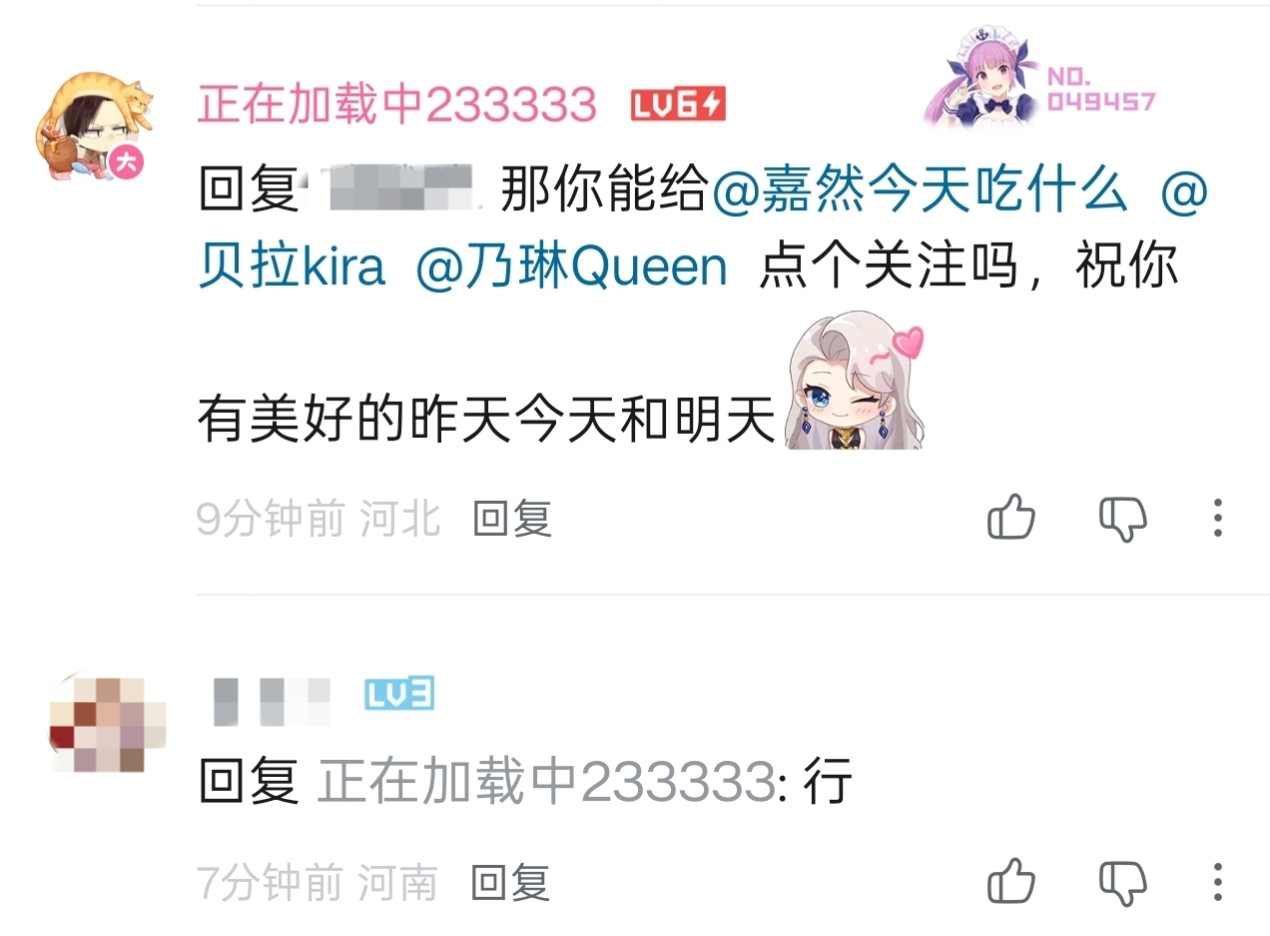Reply to the 9分钟前 河北 comment

click(x=512, y=519)
